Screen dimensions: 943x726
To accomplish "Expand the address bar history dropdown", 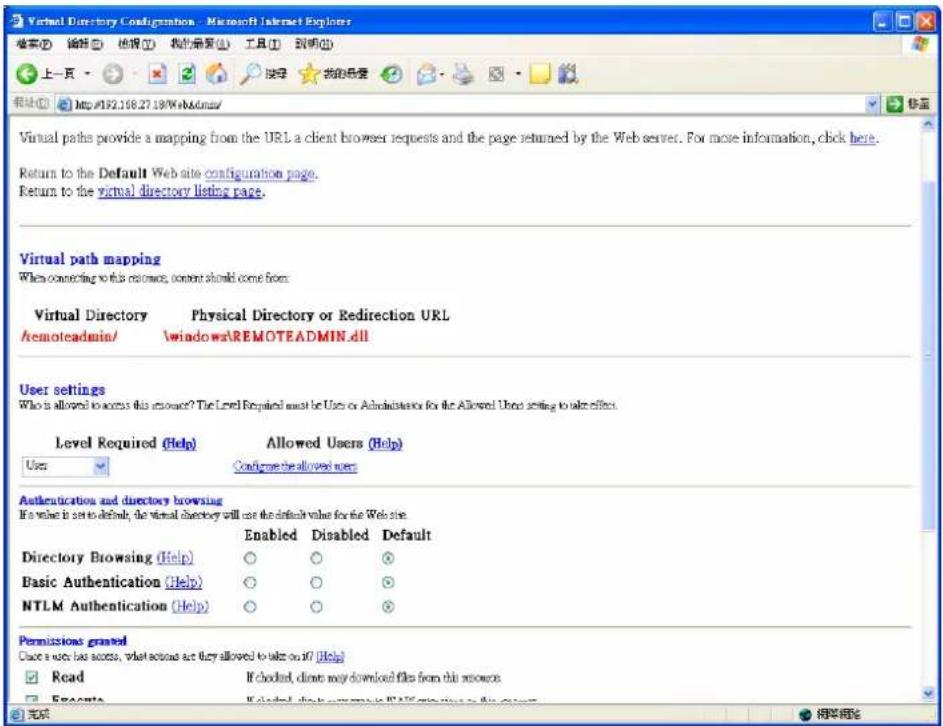I will tap(873, 105).
